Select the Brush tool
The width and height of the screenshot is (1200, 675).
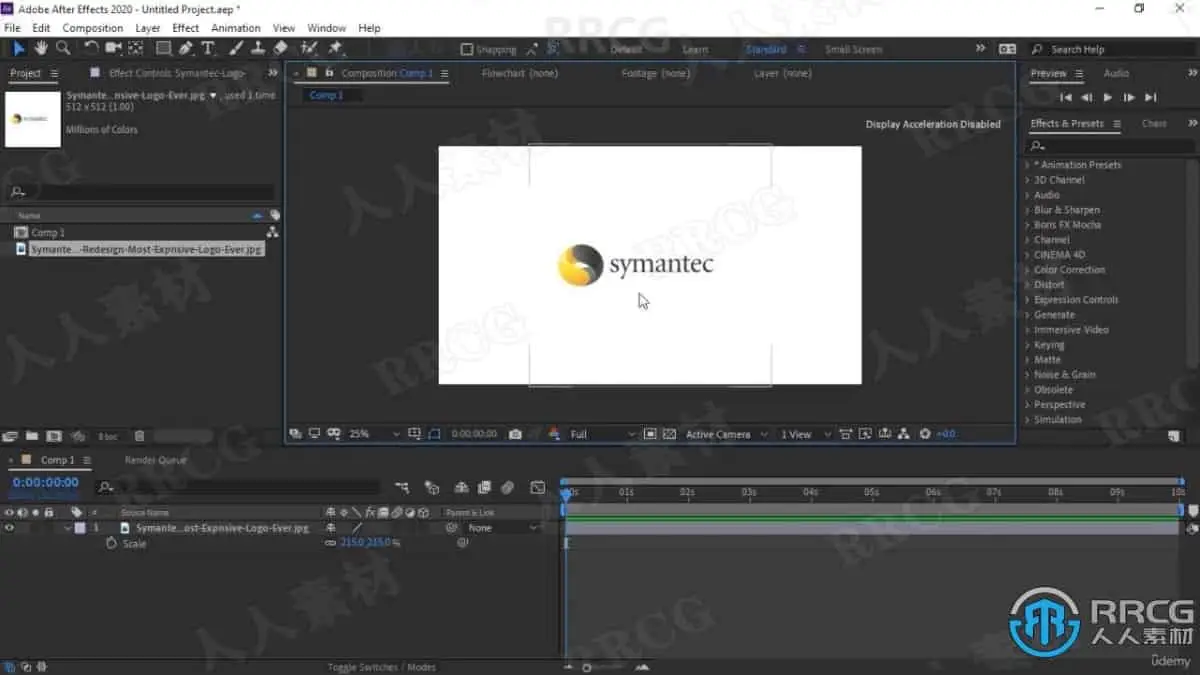point(236,48)
